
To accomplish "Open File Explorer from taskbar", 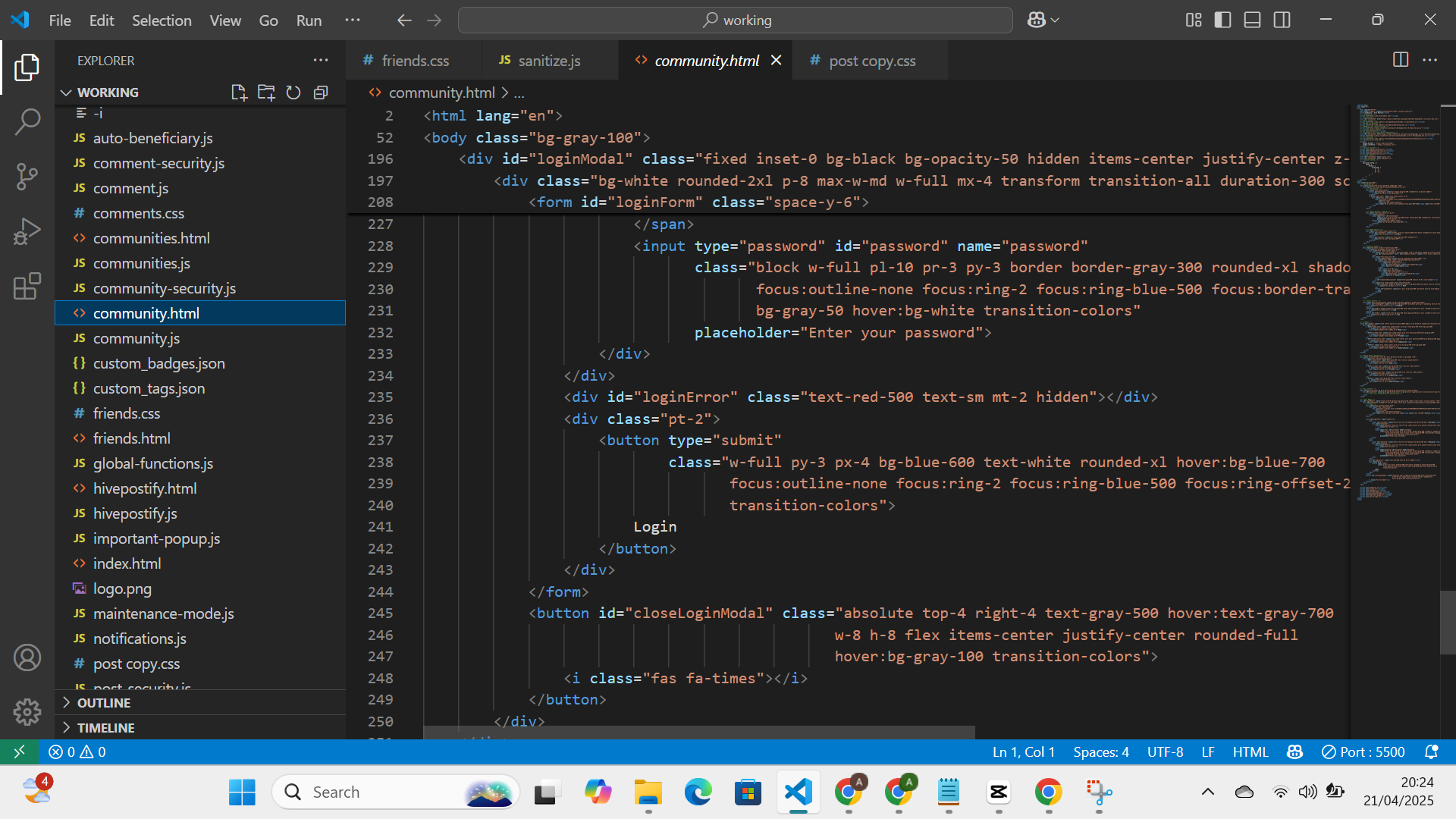I will (648, 792).
